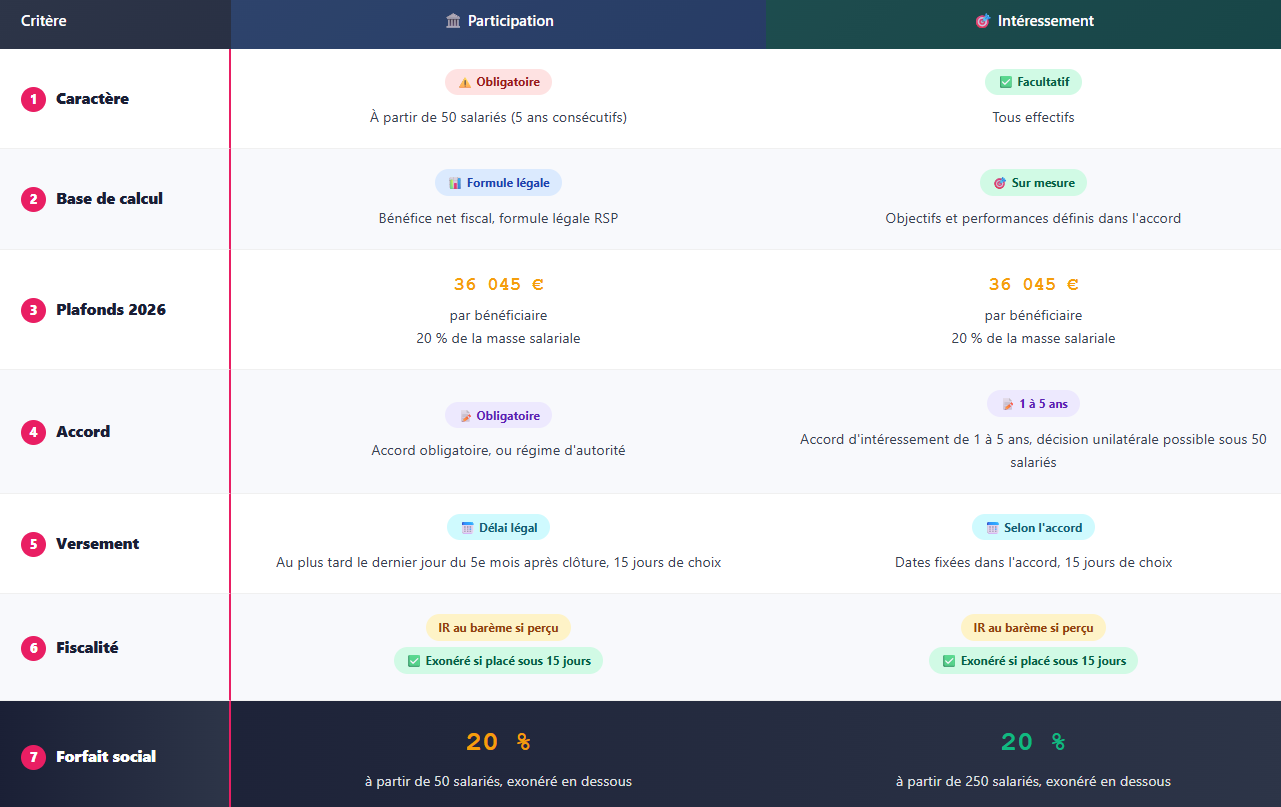
Task: Click the Plafonds 2026 row label
Action: point(111,310)
